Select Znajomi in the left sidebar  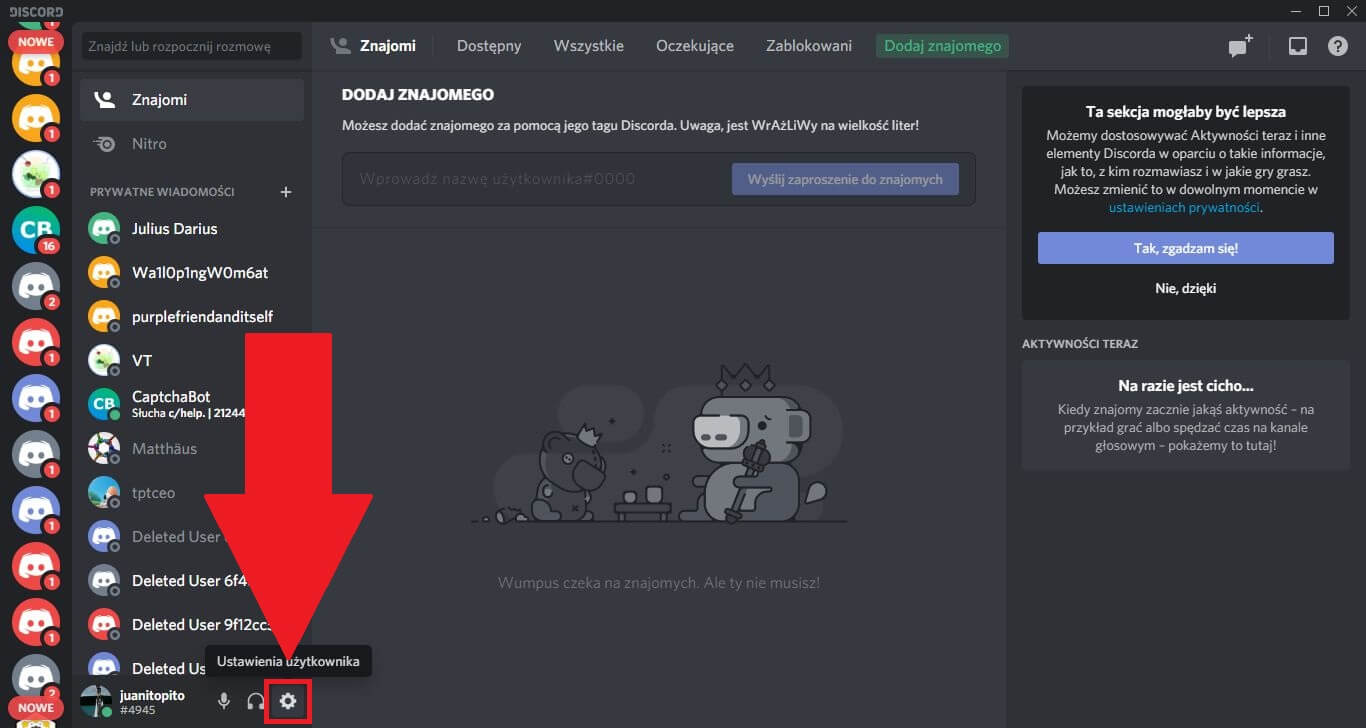click(192, 100)
